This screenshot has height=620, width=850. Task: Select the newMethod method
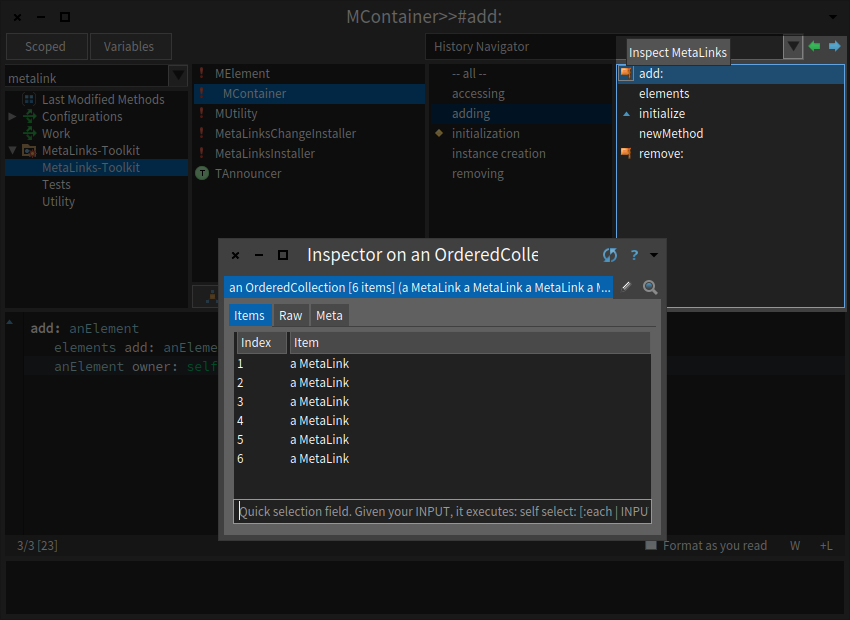coord(731,133)
